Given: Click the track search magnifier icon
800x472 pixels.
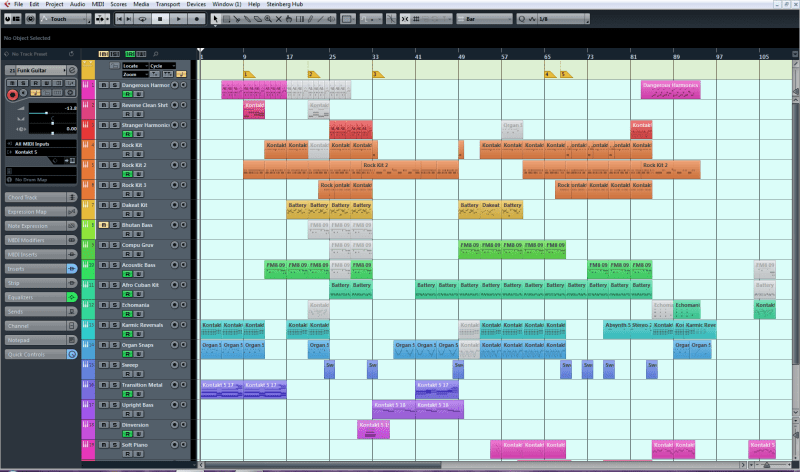Looking at the screenshot, I should click(x=156, y=54).
